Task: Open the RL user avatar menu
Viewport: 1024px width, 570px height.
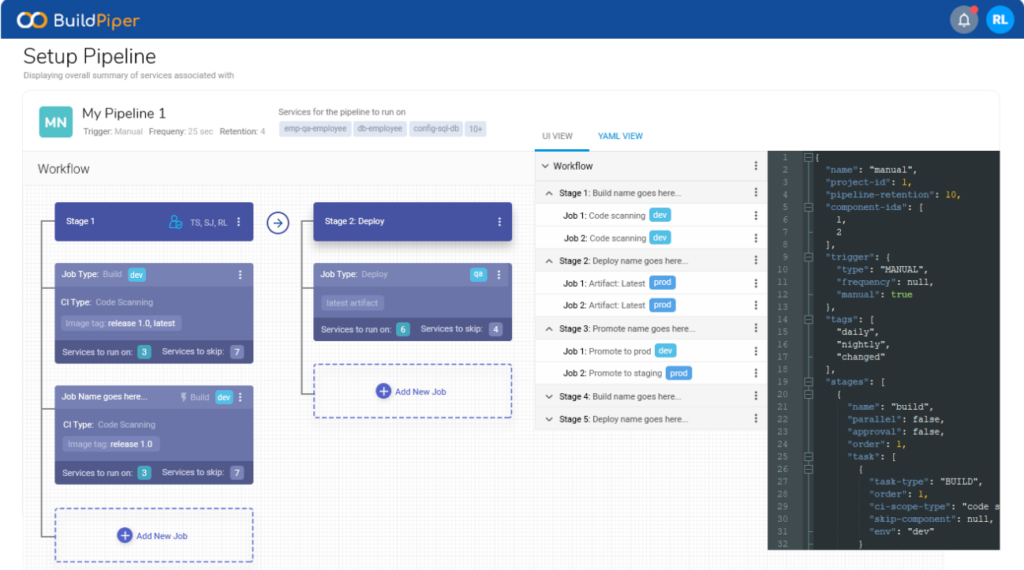Action: [999, 20]
